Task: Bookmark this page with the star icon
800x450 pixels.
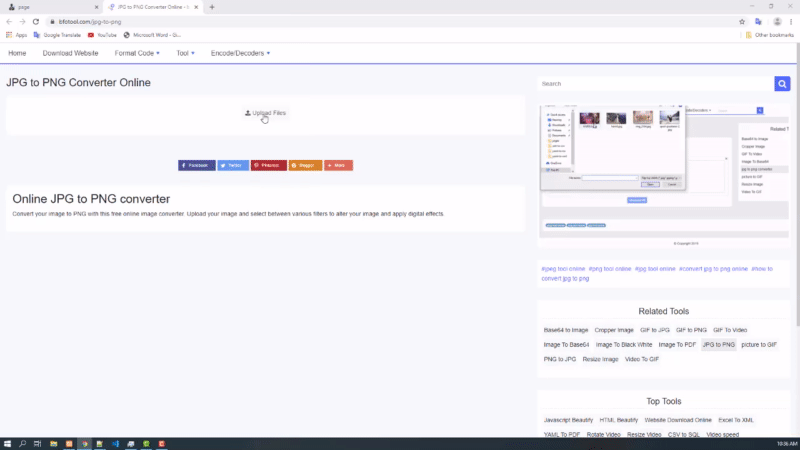Action: 742,21
